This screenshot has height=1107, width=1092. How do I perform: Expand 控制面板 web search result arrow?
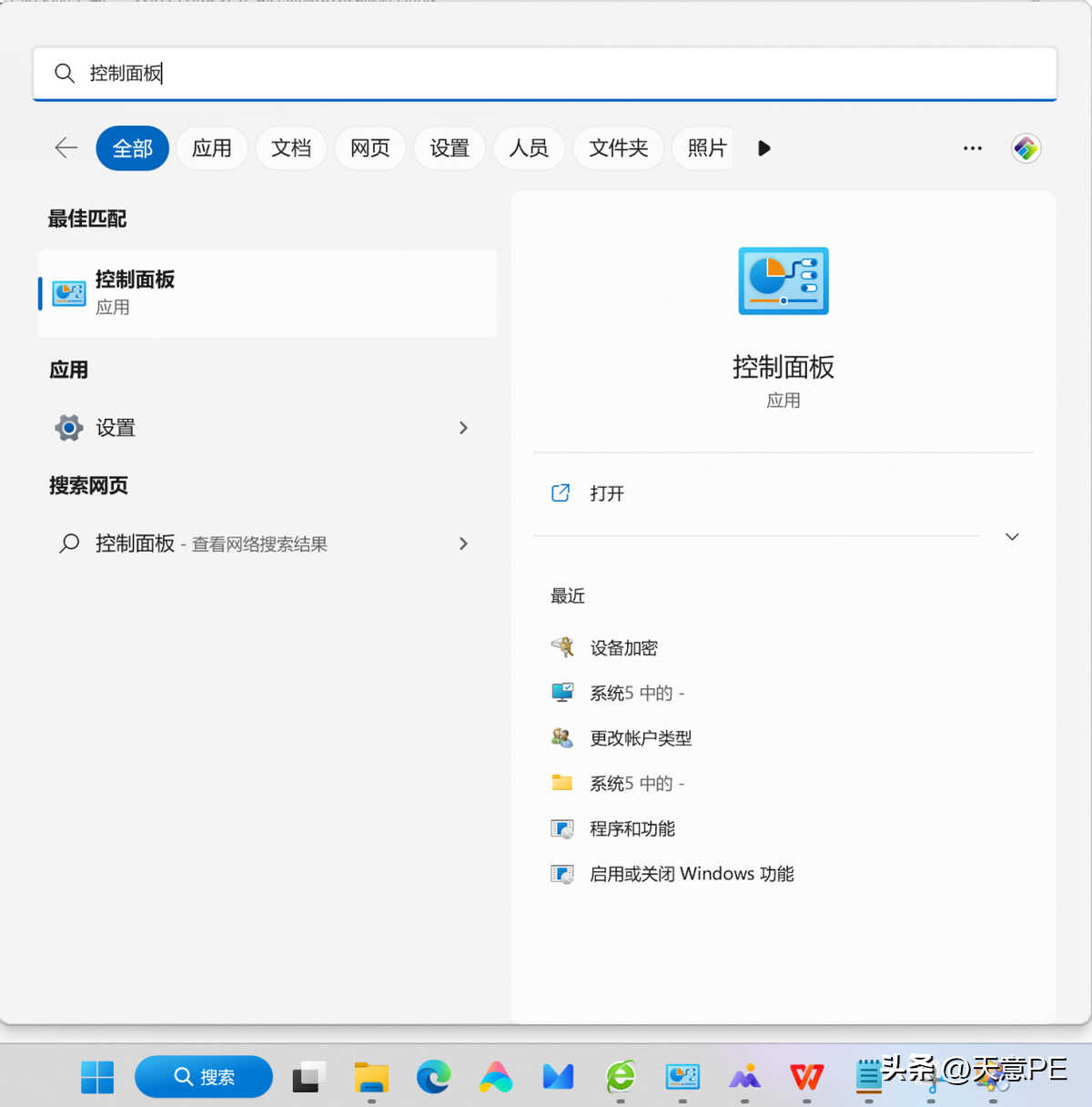point(463,543)
